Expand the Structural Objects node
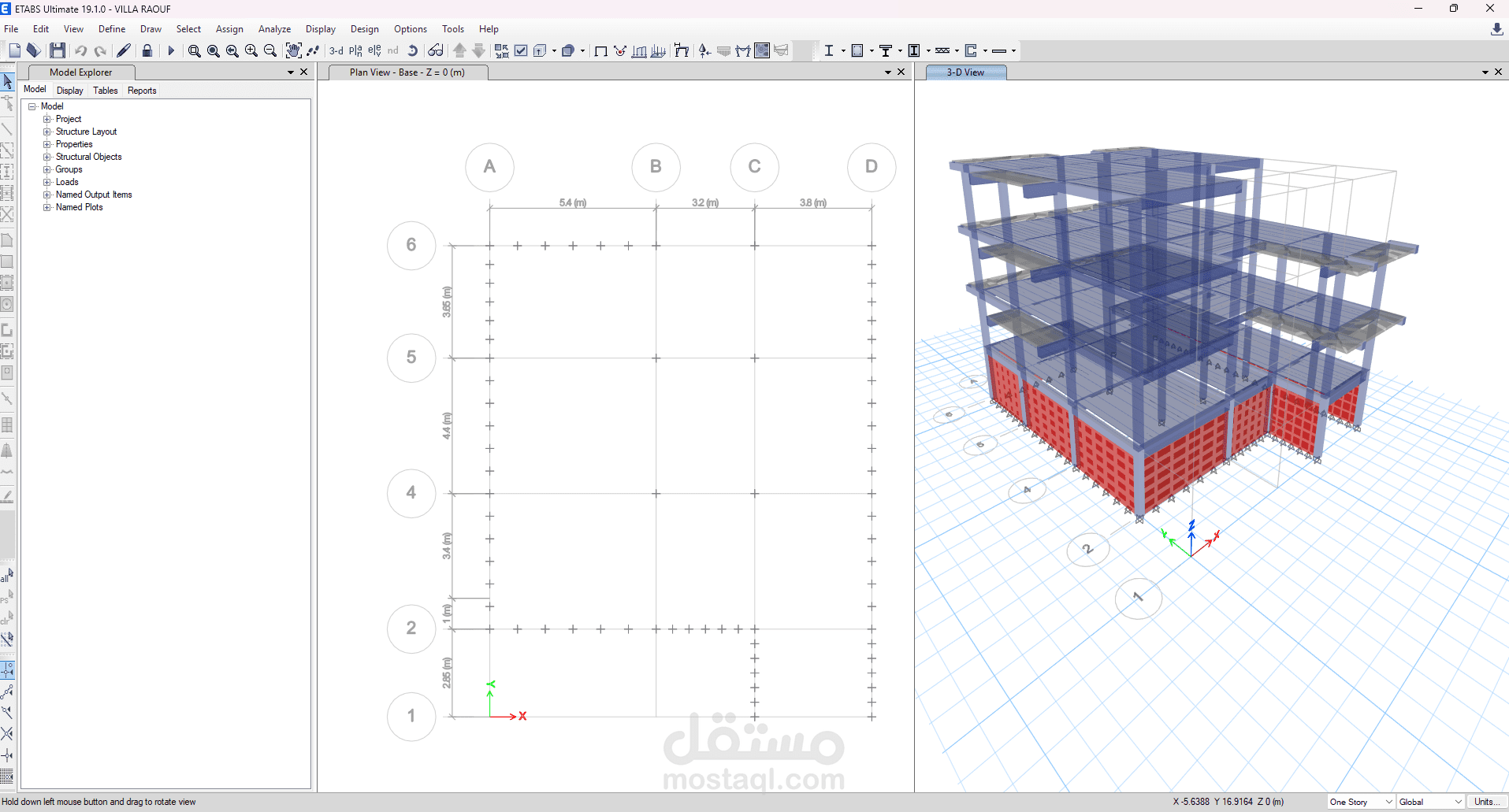The image size is (1509, 812). (x=47, y=157)
